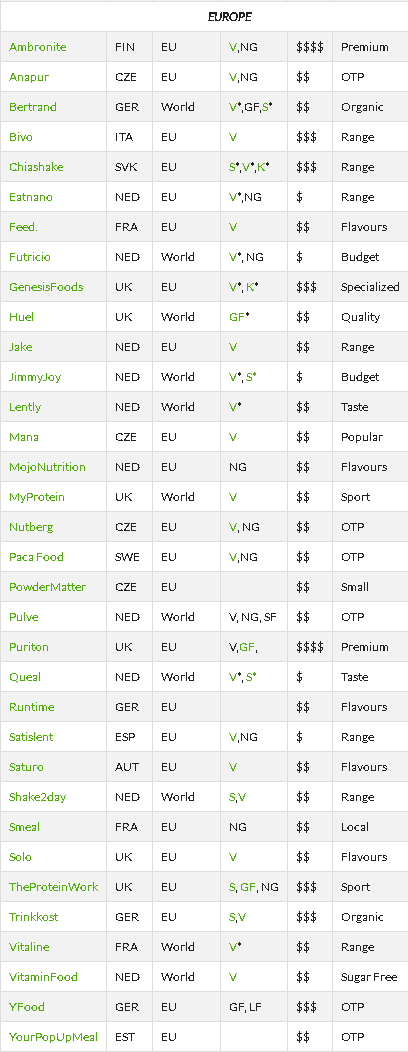Image resolution: width=408 pixels, height=1052 pixels.
Task: Open the Ambronite brand link
Action: (x=38, y=47)
